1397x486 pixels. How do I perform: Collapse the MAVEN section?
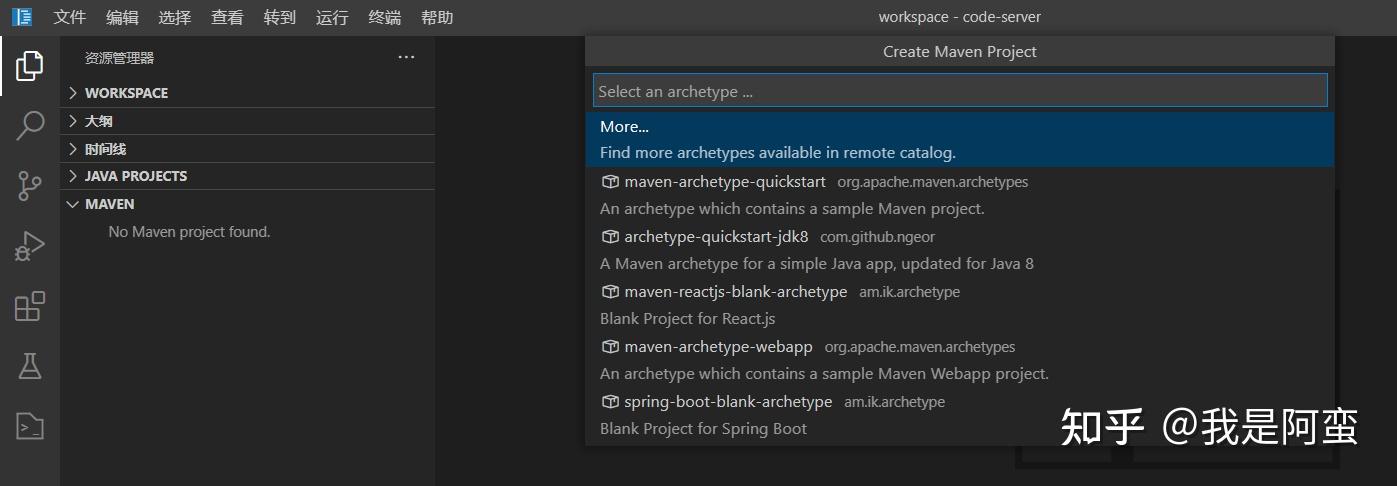[248, 204]
